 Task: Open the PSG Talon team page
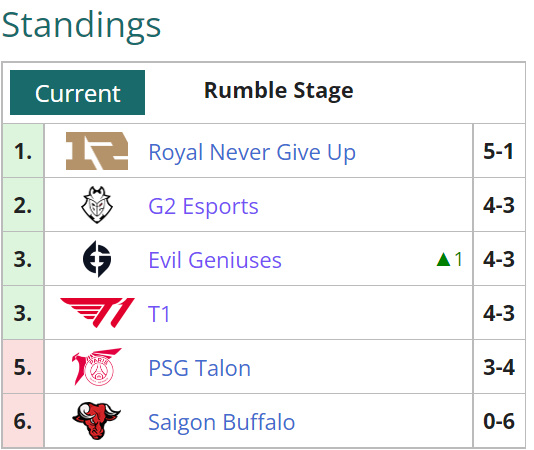coord(200,368)
